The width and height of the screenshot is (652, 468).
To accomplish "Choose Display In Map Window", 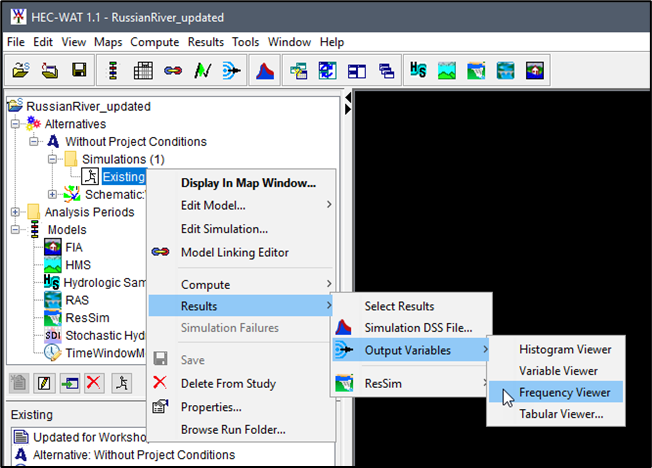I will tap(242, 183).
